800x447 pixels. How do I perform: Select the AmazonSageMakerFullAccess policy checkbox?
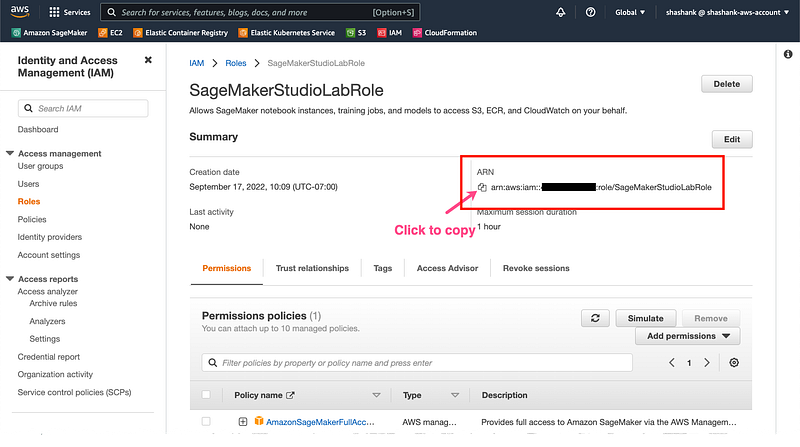coord(207,421)
